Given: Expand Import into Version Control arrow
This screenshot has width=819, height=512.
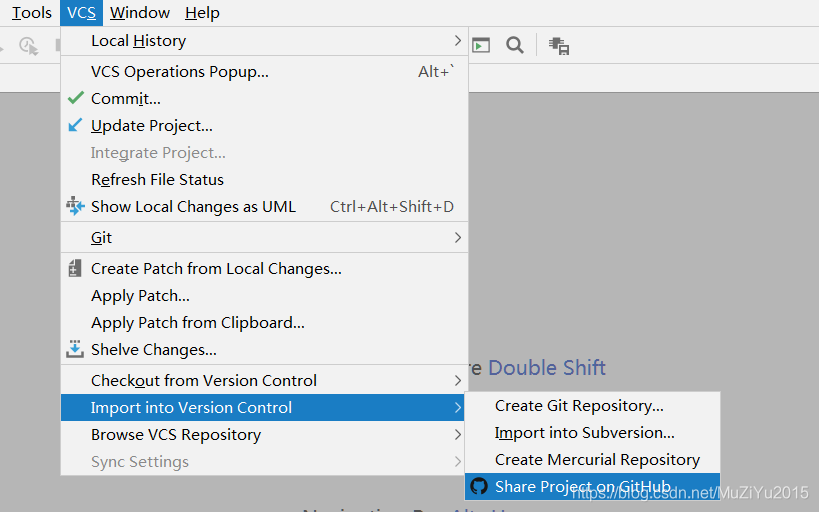Looking at the screenshot, I should 458,408.
